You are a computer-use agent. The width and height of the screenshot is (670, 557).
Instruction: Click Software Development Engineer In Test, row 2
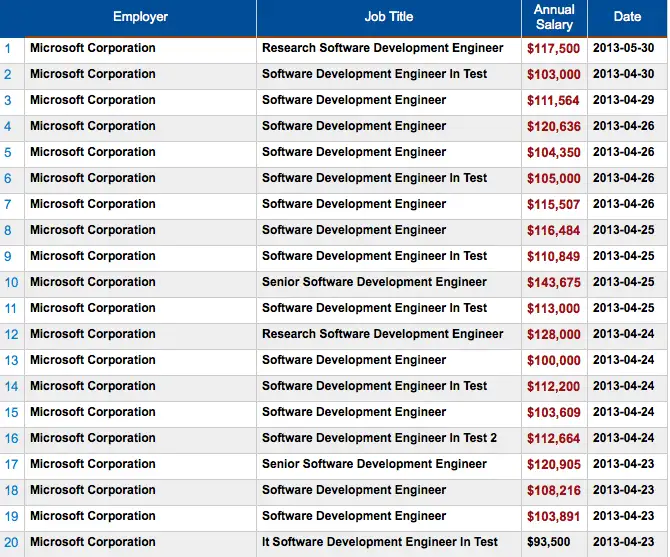(x=374, y=74)
